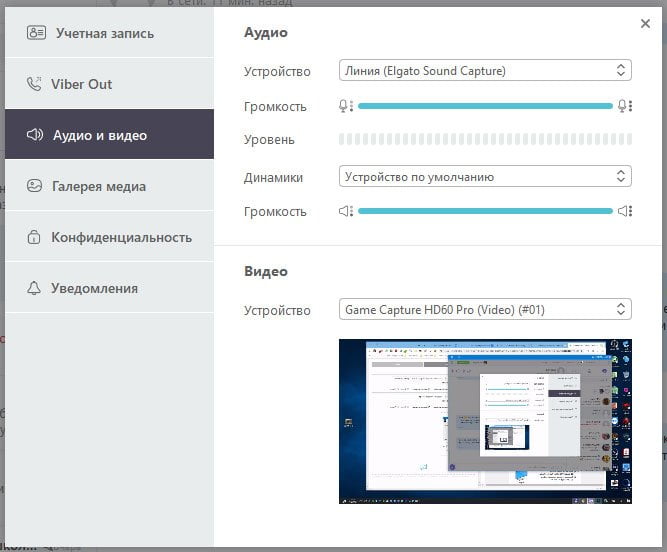Viewport: 667px width, 552px height.
Task: Click the notifications bell icon
Action: click(34, 288)
